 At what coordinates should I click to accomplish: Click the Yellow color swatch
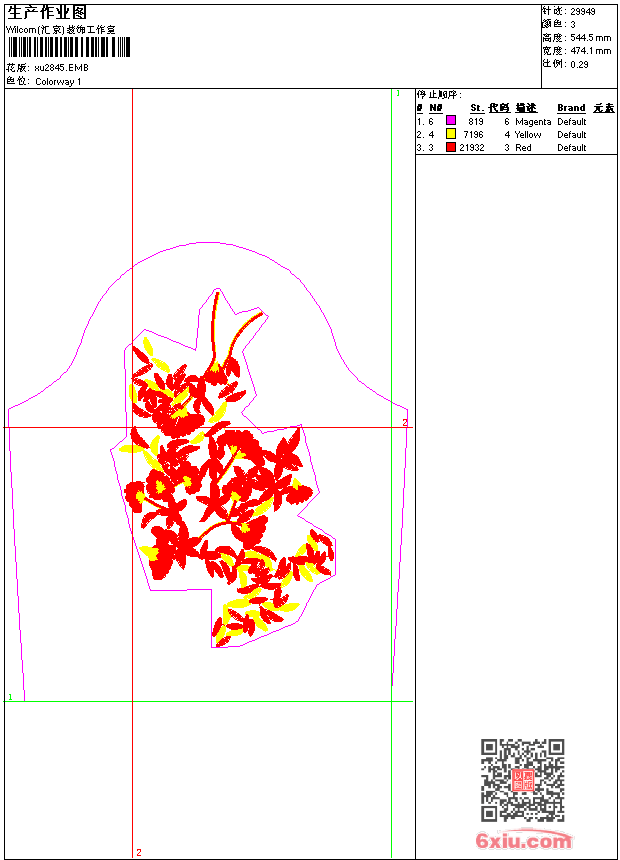point(451,133)
